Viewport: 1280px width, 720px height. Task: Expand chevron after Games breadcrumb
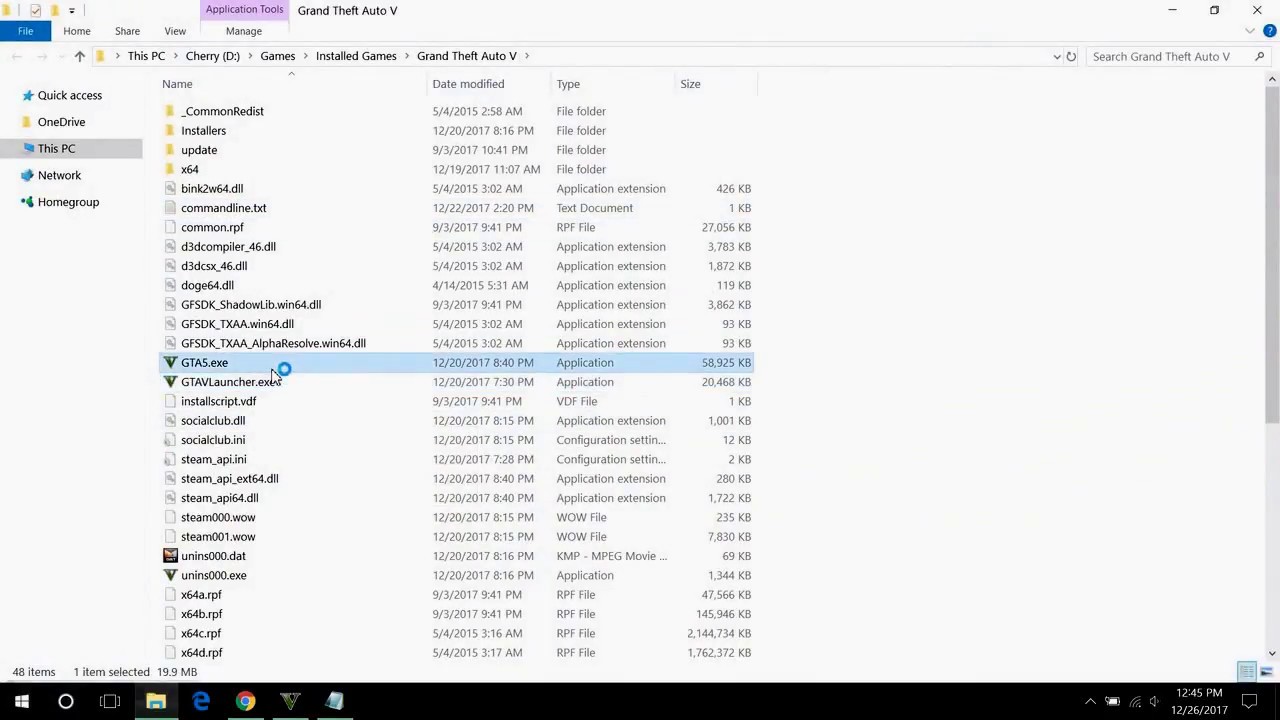point(305,56)
